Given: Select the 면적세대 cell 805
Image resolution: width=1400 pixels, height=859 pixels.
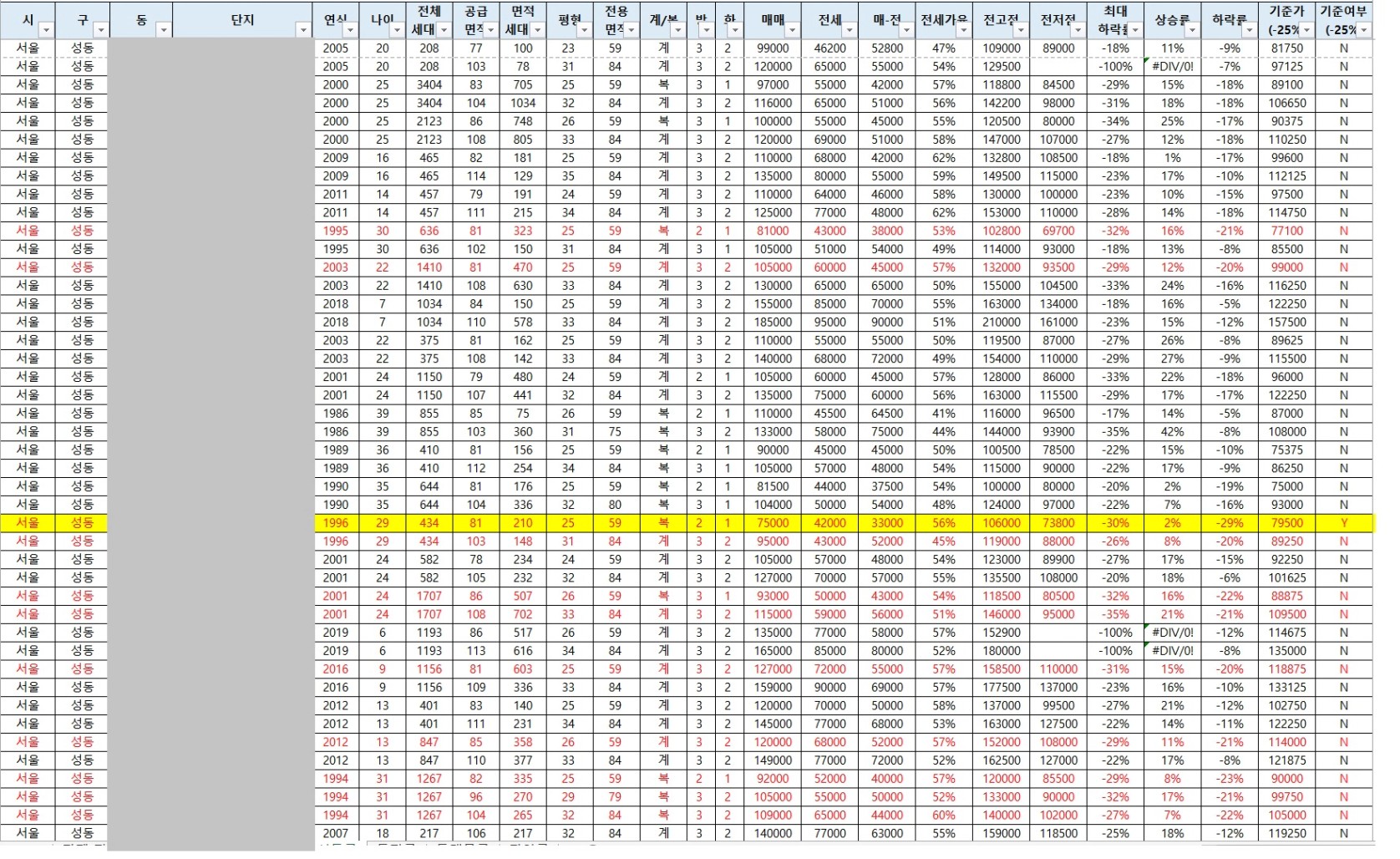Looking at the screenshot, I should tap(523, 140).
